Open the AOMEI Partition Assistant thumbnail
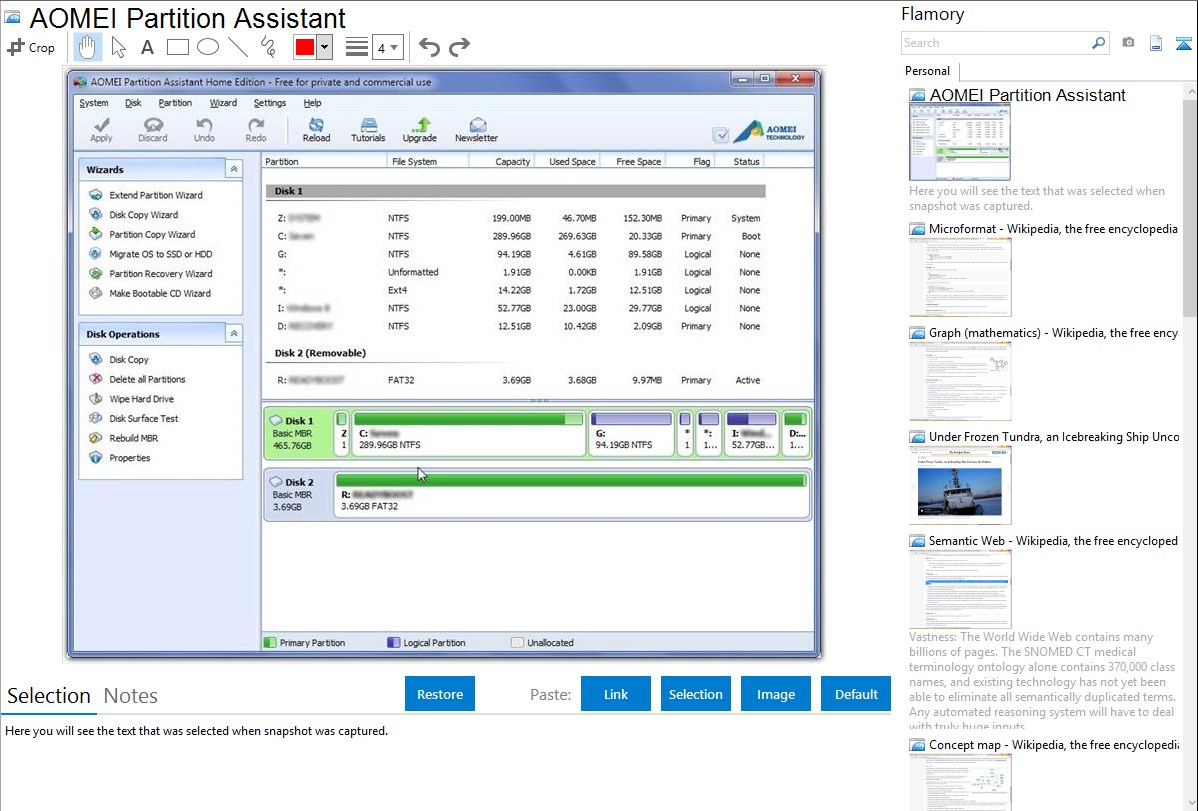 click(x=960, y=143)
